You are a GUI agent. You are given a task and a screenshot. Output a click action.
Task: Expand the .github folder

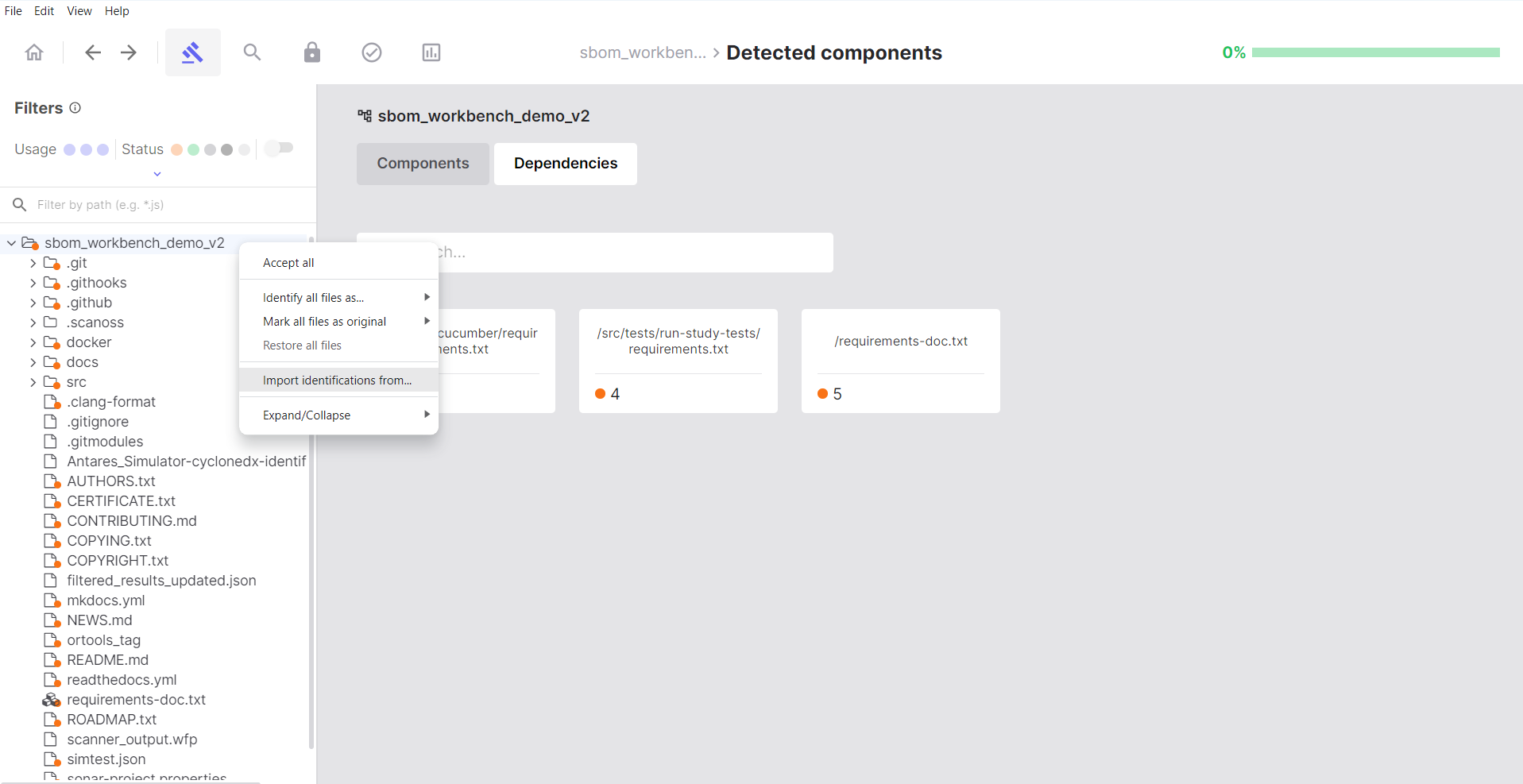click(33, 303)
